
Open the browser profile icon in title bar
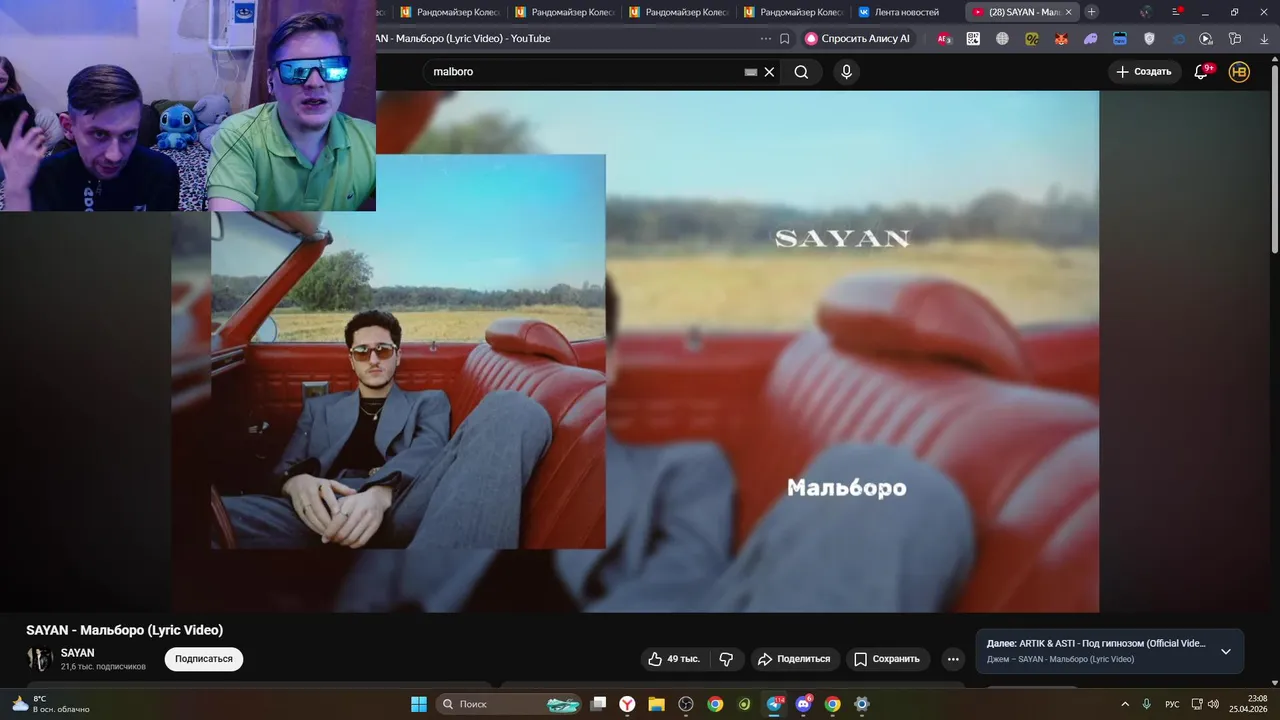pos(1146,12)
